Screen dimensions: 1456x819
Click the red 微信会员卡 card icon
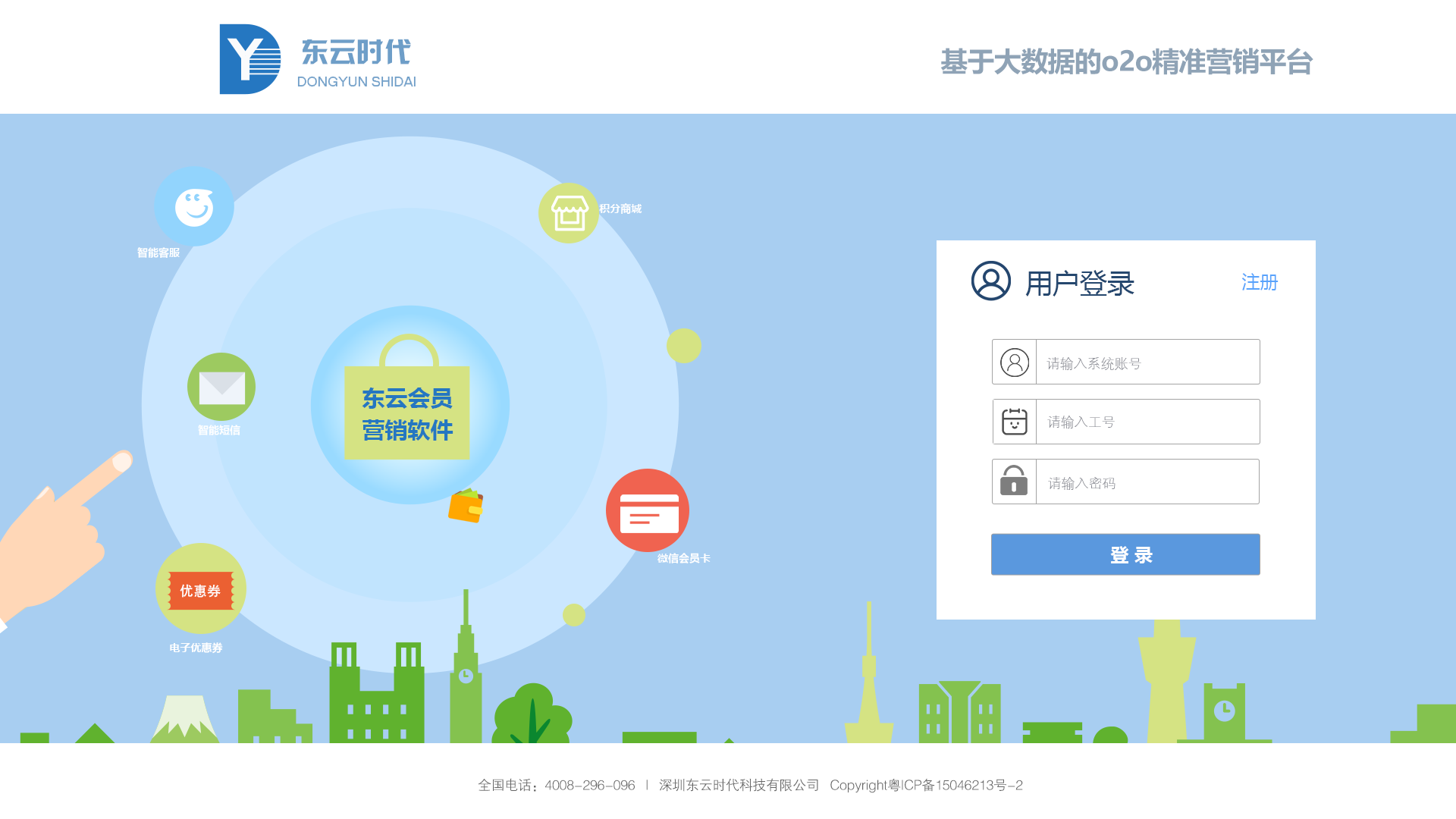pos(648,510)
